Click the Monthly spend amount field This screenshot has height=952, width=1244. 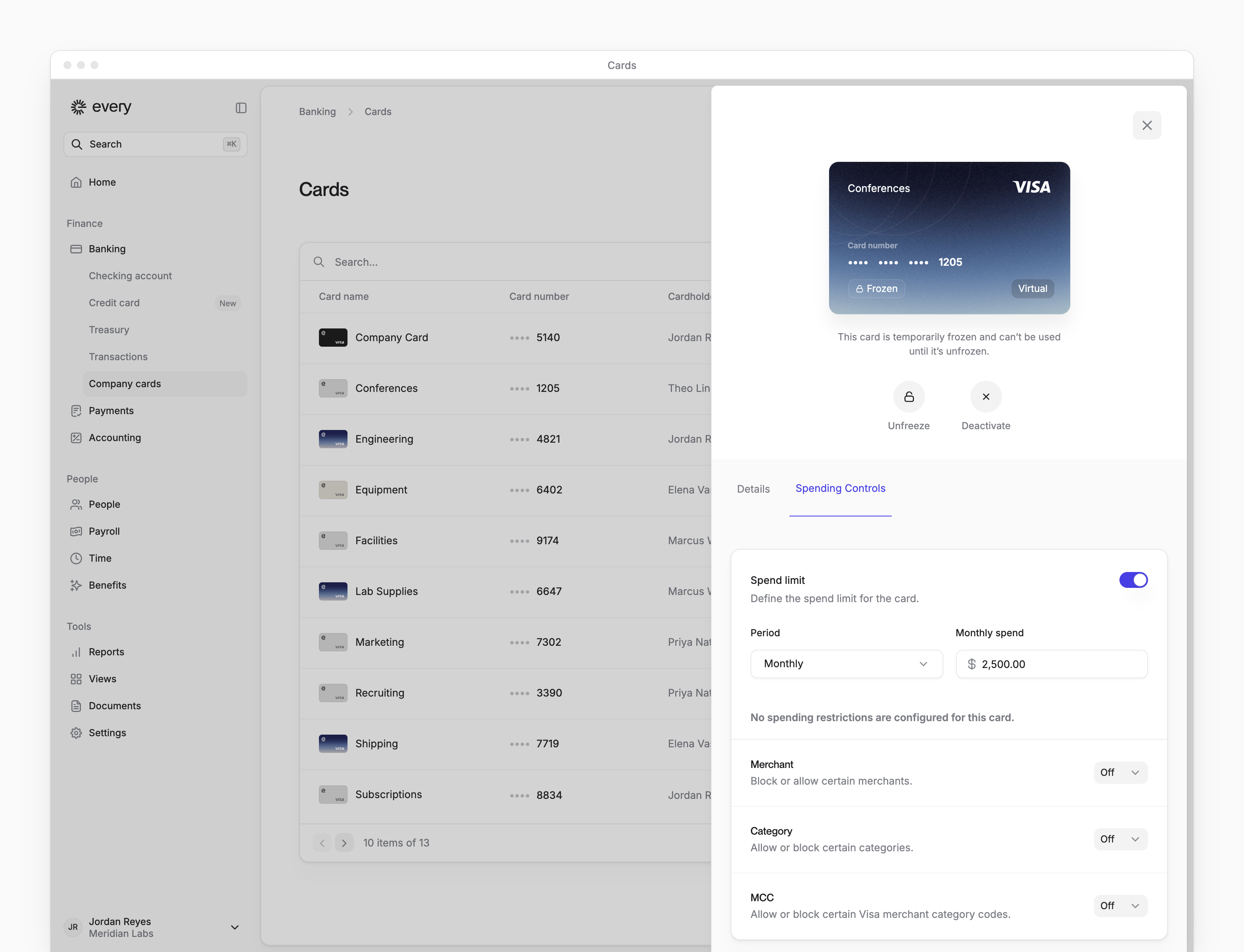[x=1051, y=664]
